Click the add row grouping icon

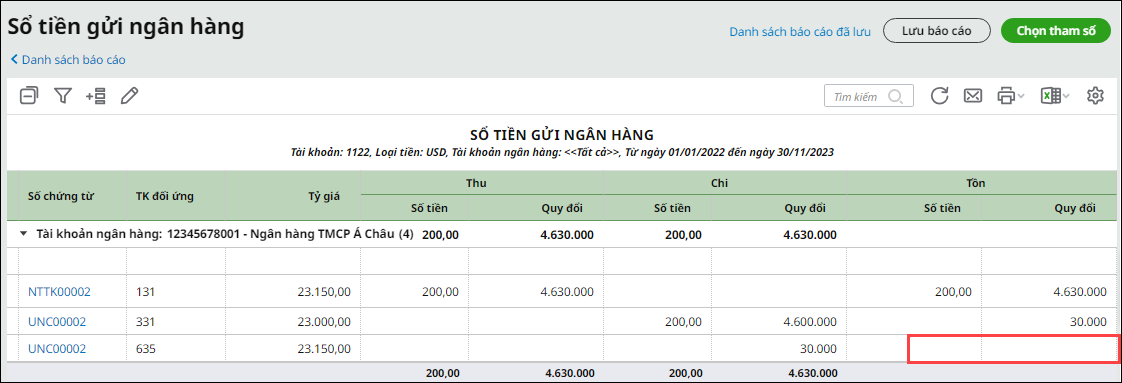pos(96,96)
